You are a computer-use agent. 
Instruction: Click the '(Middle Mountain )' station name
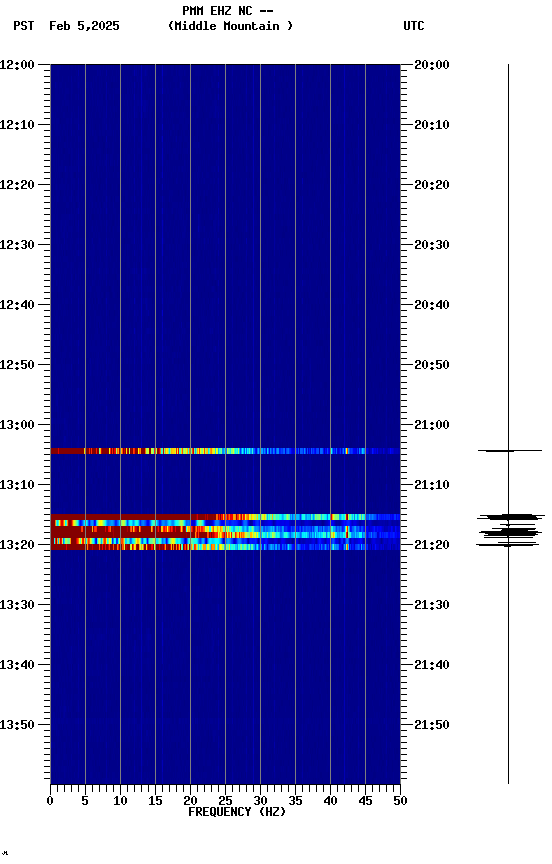coord(230,26)
